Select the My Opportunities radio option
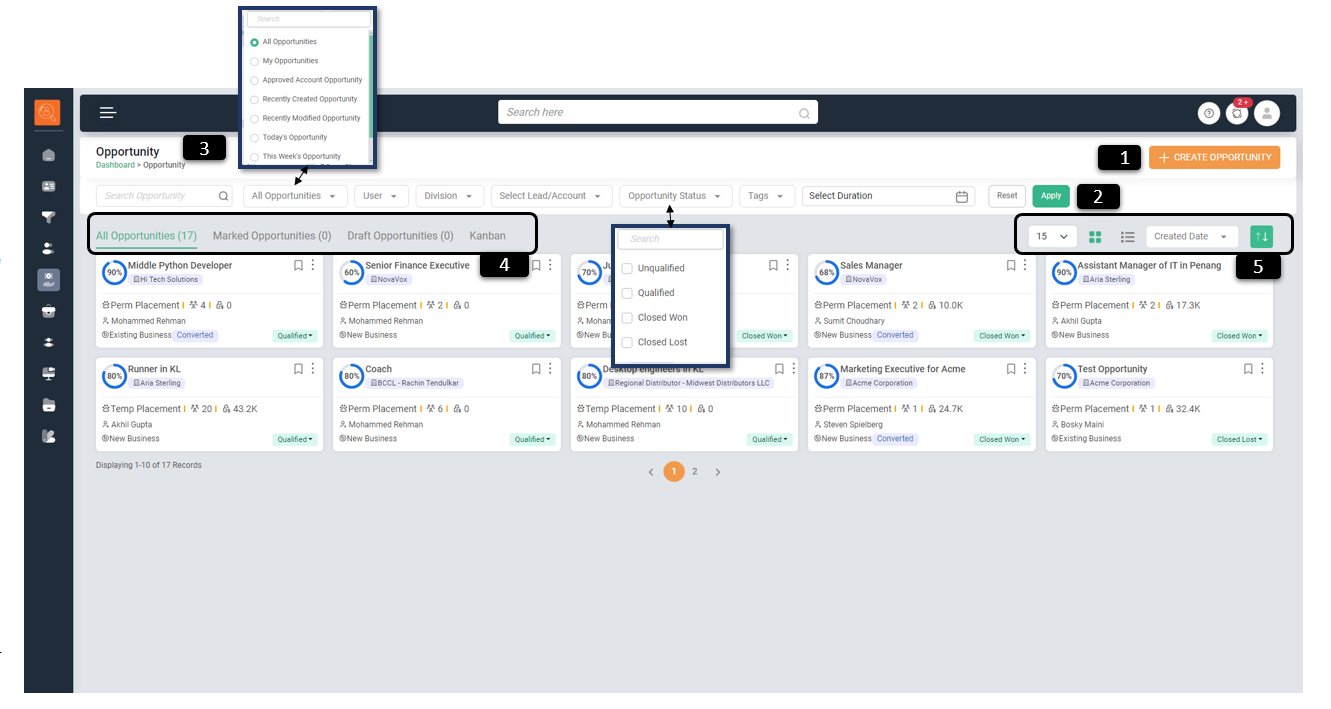Image resolution: width=1331 pixels, height=709 pixels. (255, 61)
